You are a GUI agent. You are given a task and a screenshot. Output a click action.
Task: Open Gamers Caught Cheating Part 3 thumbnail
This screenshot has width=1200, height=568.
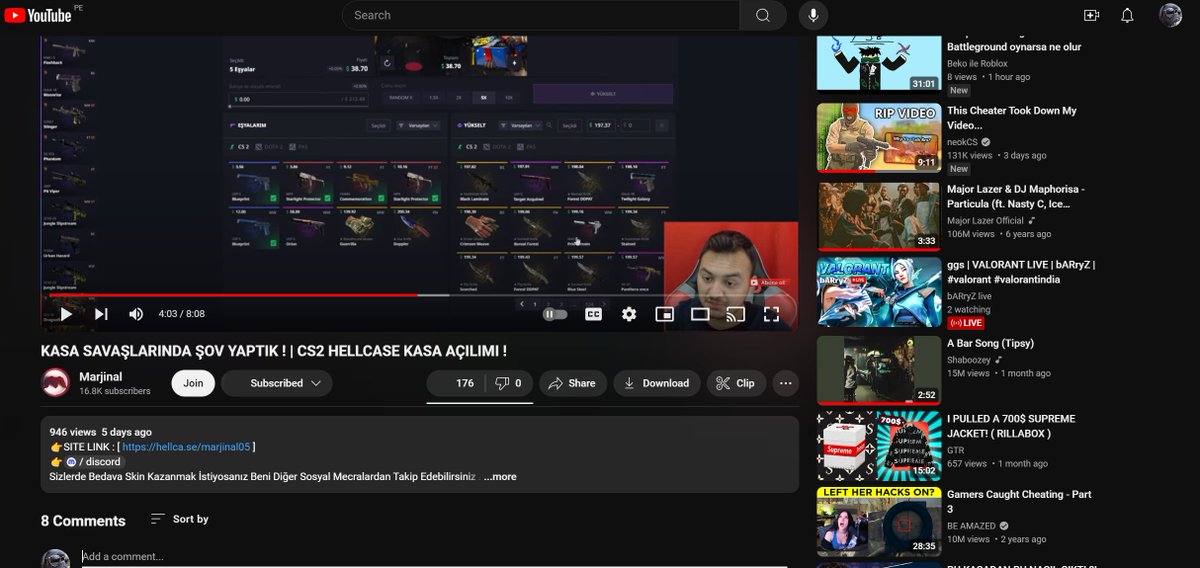879,521
